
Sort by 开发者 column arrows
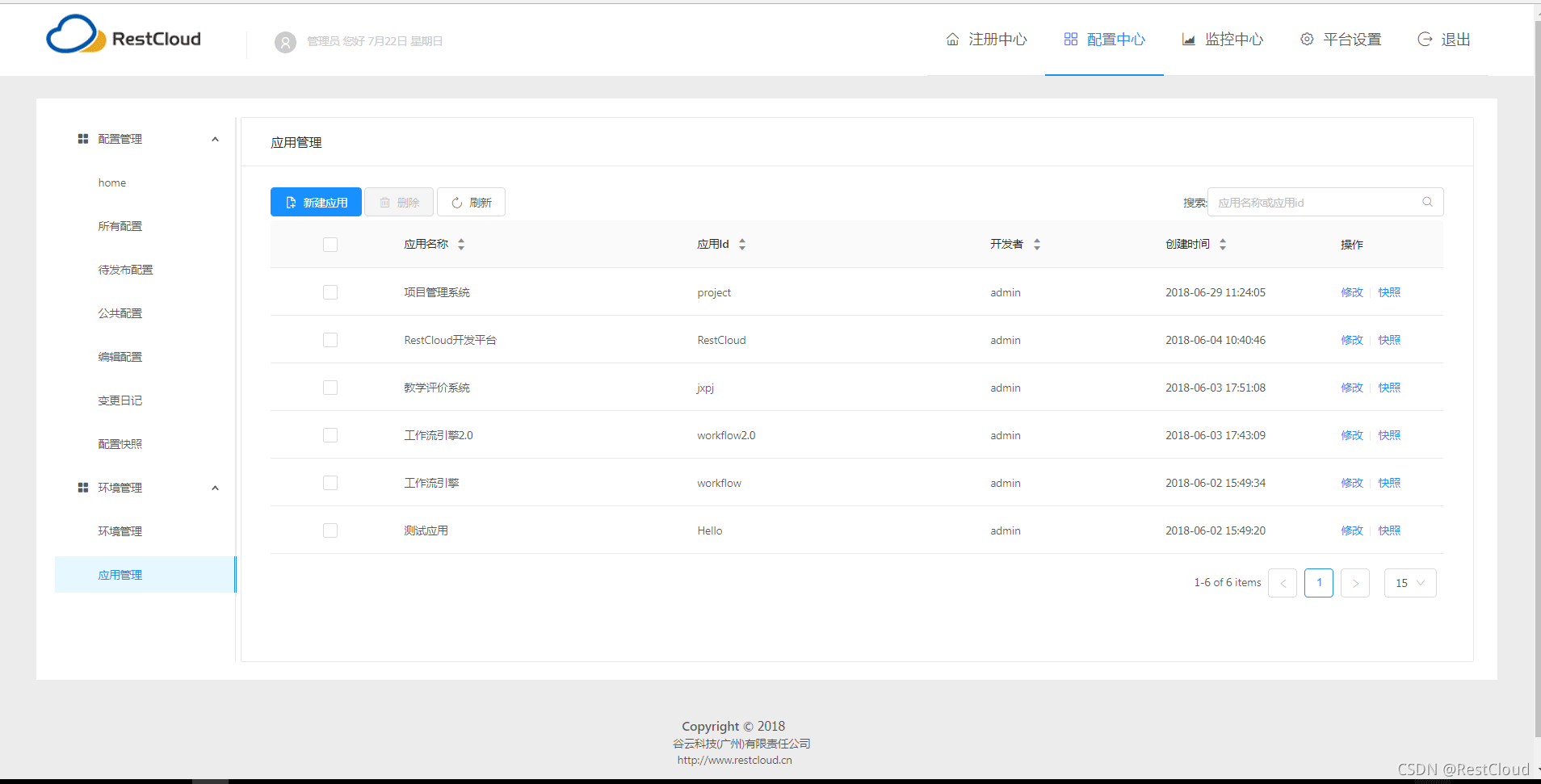click(1037, 244)
